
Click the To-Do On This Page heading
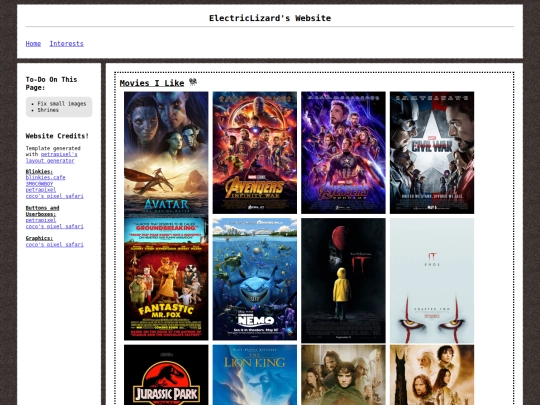coord(51,83)
